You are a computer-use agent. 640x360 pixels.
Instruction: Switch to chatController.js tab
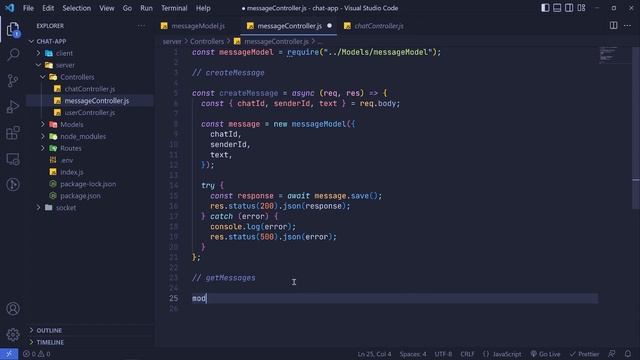378,26
